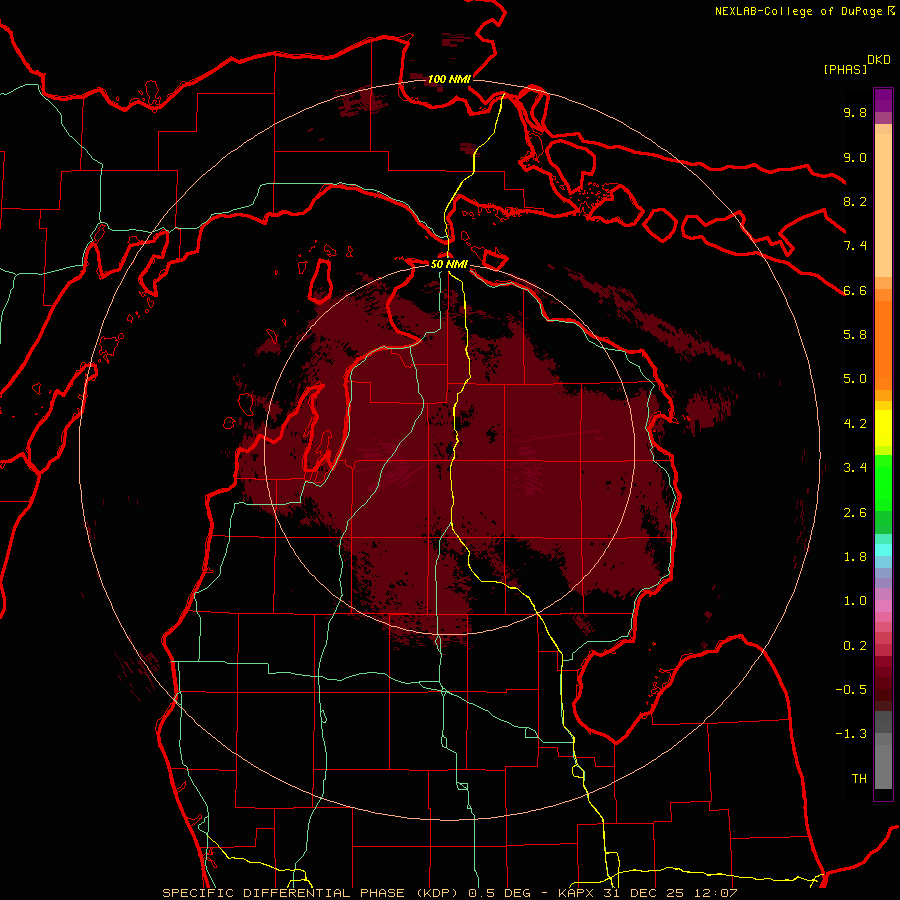This screenshot has height=900, width=900.
Task: Click the -1.3 legend value
Action: click(x=851, y=734)
